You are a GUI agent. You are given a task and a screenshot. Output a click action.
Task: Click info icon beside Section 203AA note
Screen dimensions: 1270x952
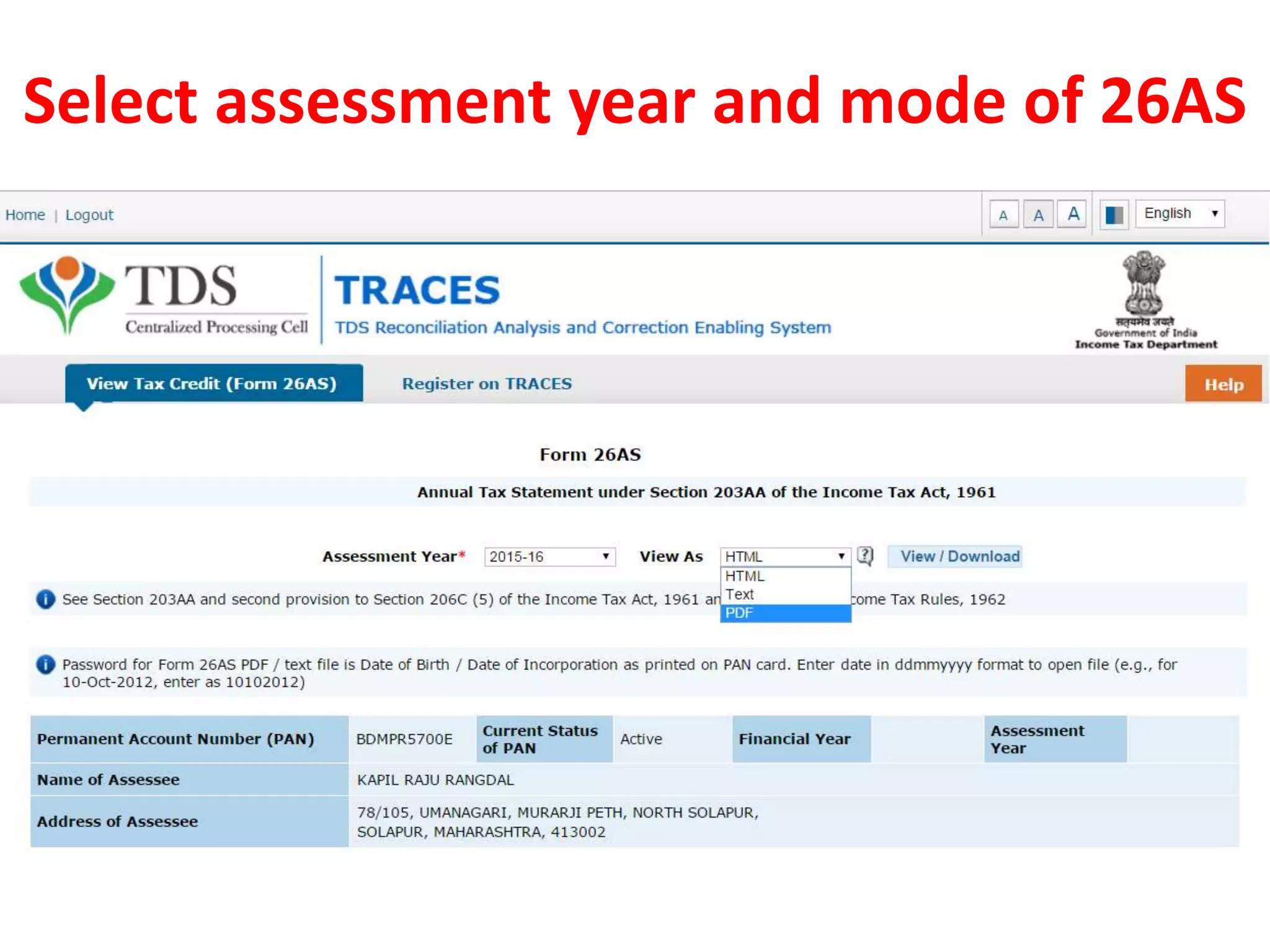[x=46, y=599]
